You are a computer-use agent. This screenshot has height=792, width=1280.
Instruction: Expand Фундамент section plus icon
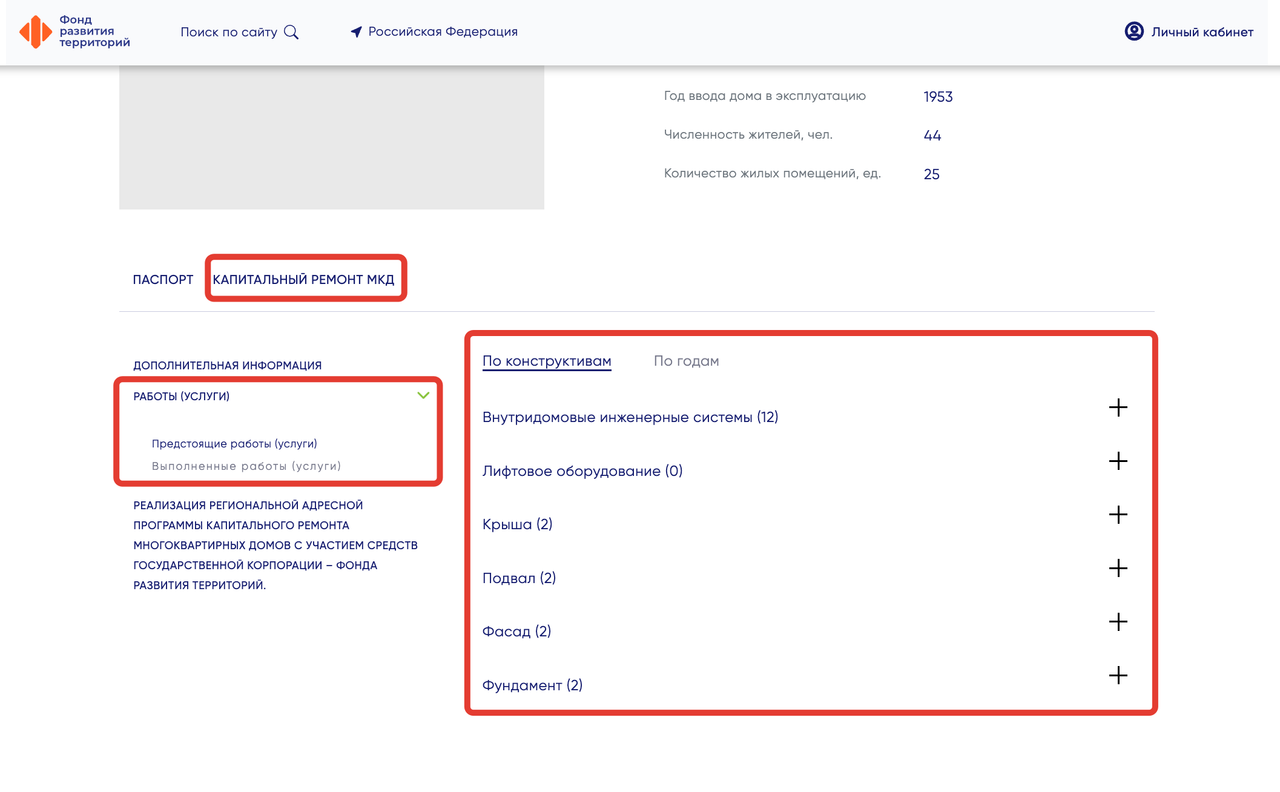coord(1118,676)
